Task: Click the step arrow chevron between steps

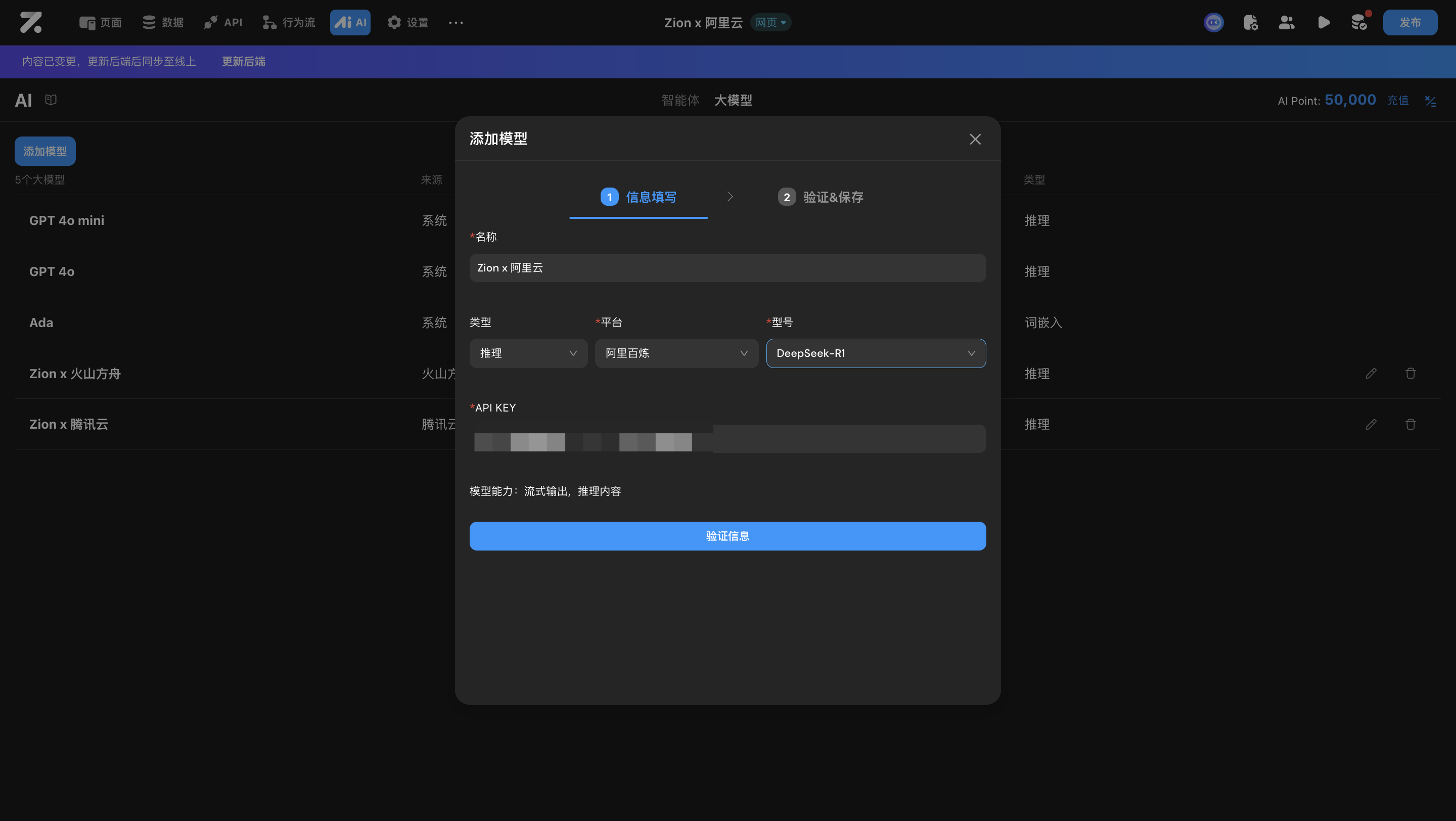Action: 730,197
